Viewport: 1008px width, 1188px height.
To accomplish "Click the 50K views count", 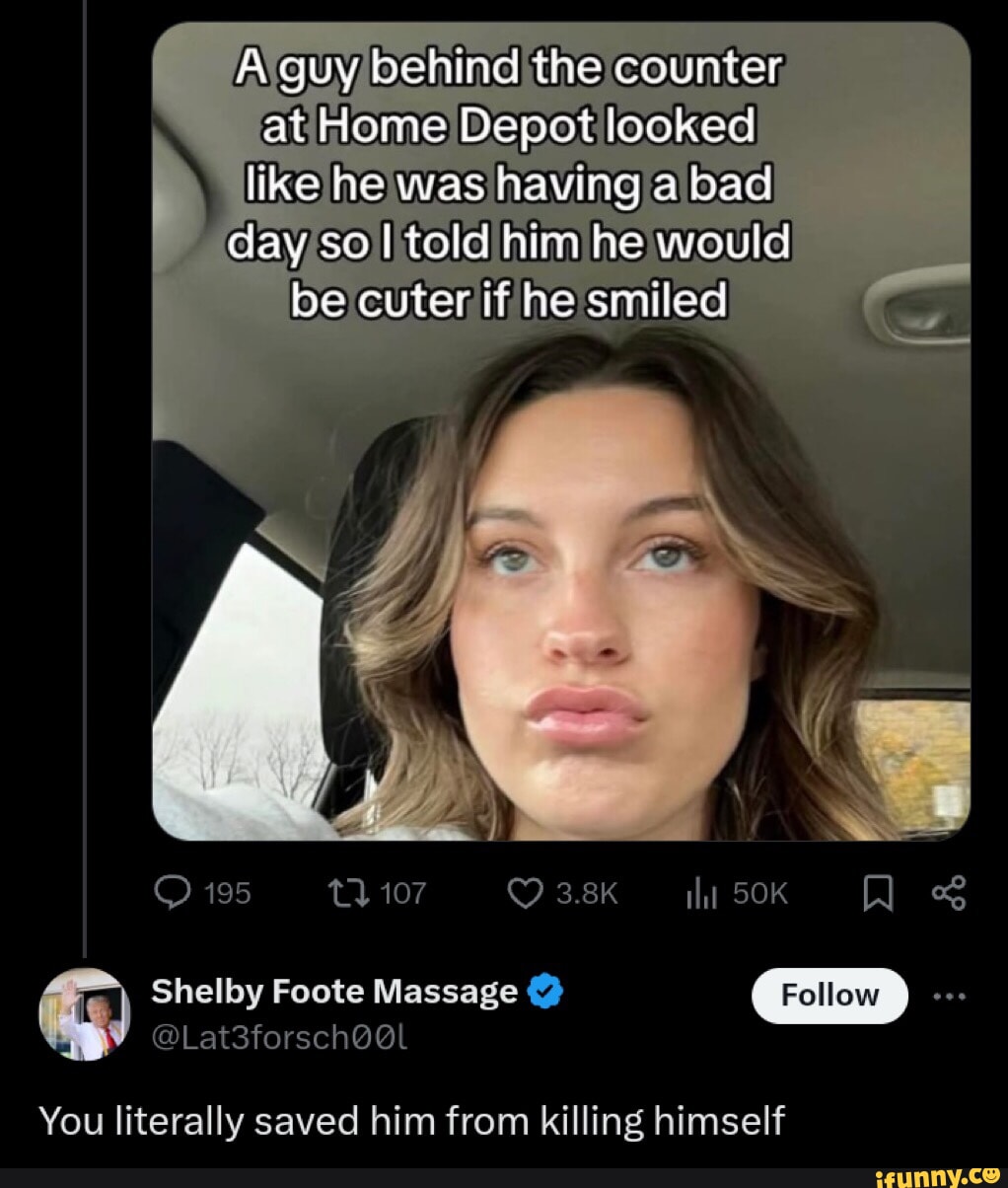I will point(761,894).
